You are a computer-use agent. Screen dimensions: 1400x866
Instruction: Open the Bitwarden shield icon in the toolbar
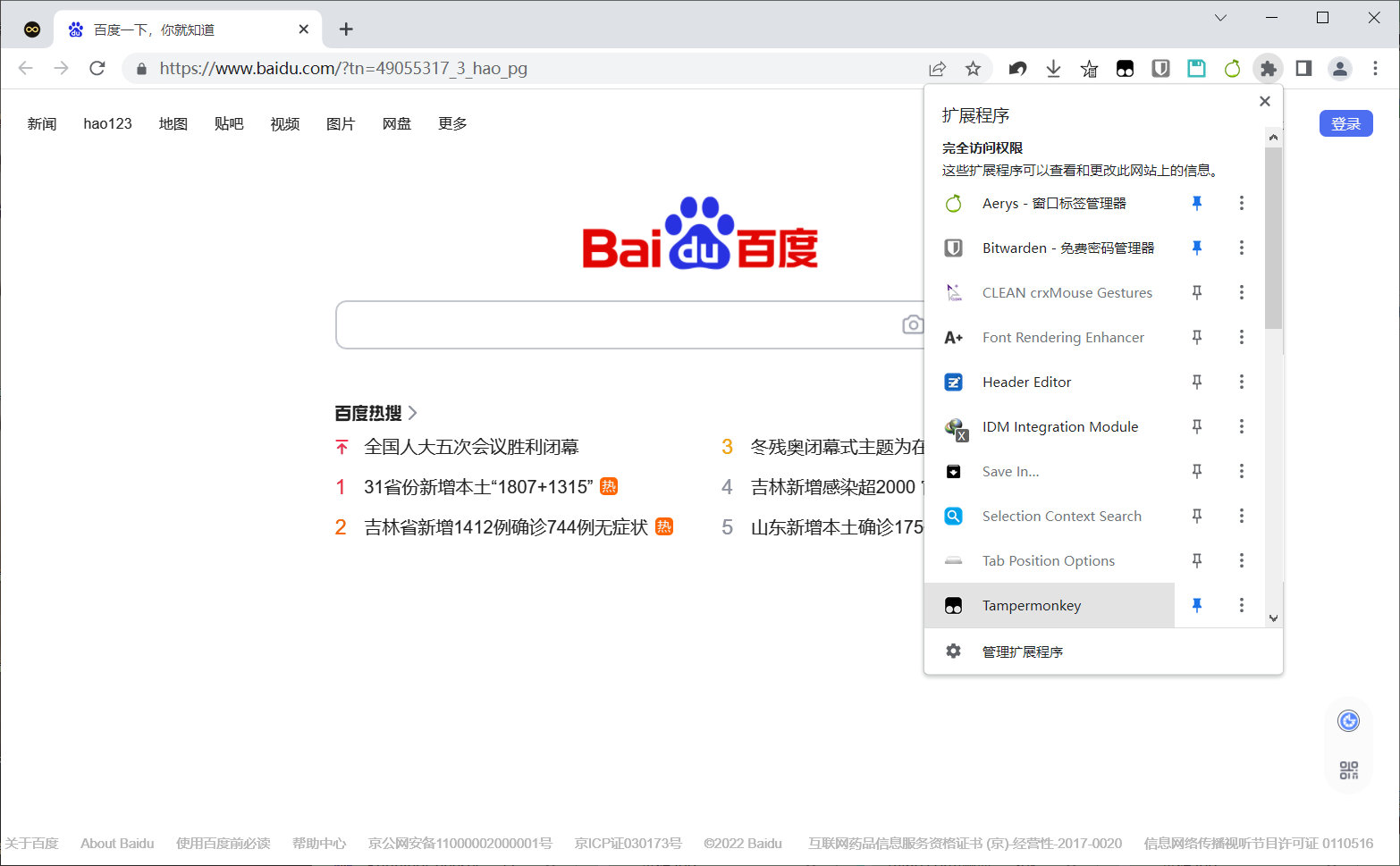coord(1160,69)
